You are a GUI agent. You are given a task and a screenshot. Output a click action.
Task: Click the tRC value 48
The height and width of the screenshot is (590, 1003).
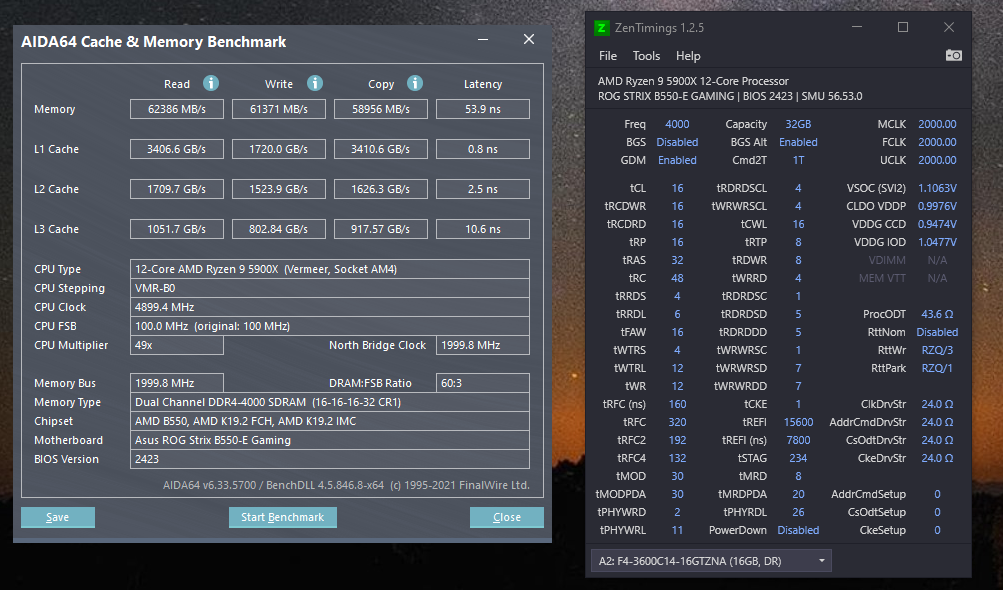(677, 278)
